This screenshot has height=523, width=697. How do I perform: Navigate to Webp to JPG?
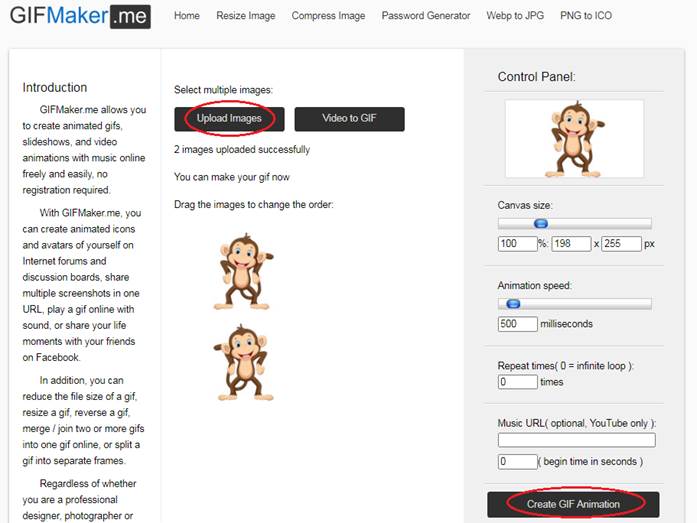click(515, 16)
